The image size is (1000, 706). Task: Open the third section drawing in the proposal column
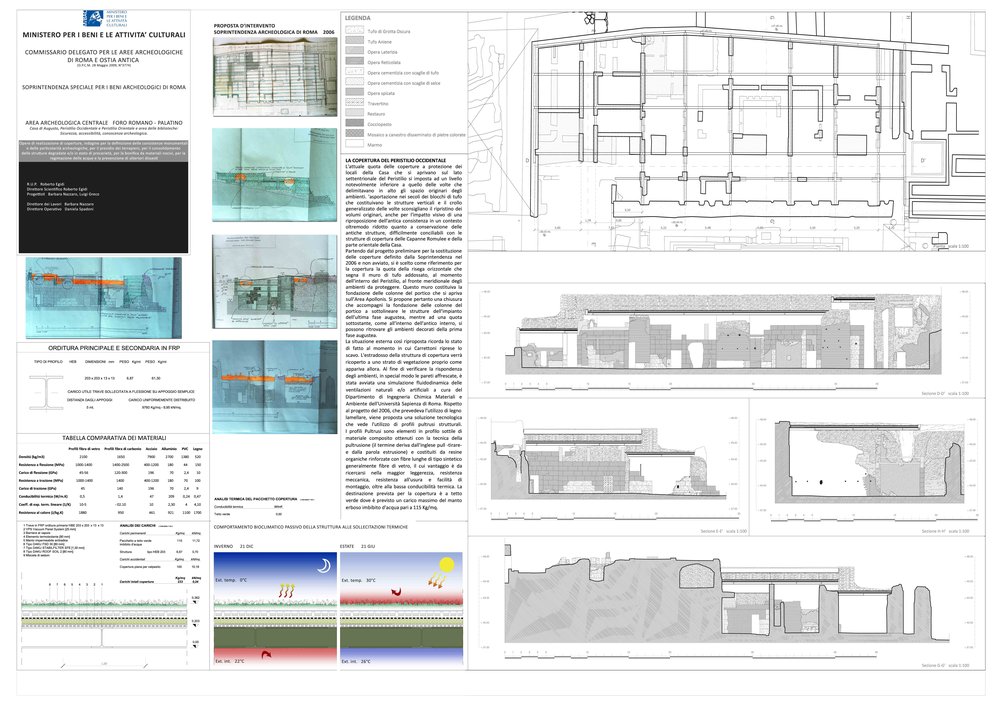275,281
